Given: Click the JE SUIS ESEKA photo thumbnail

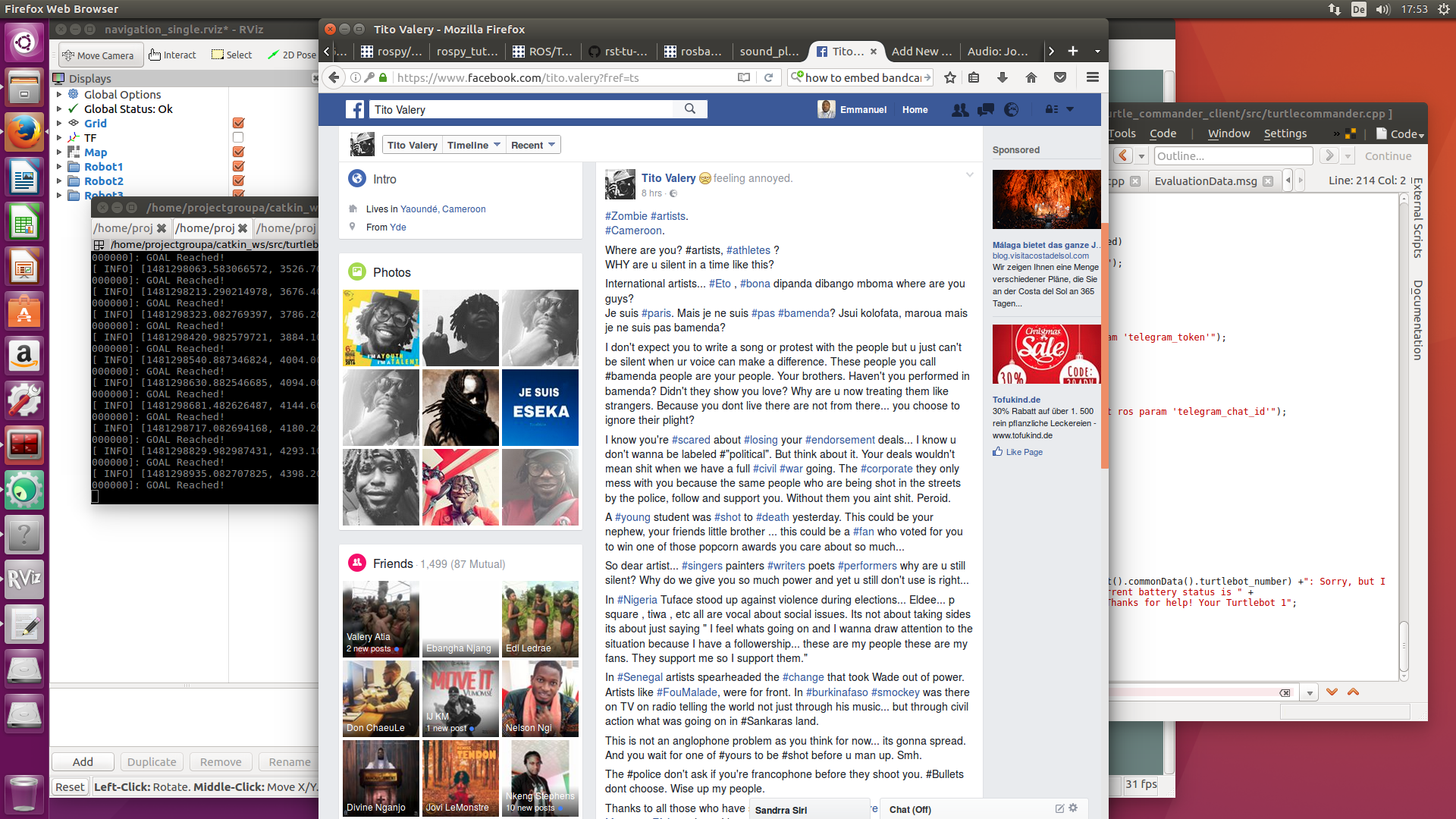Looking at the screenshot, I should [540, 407].
